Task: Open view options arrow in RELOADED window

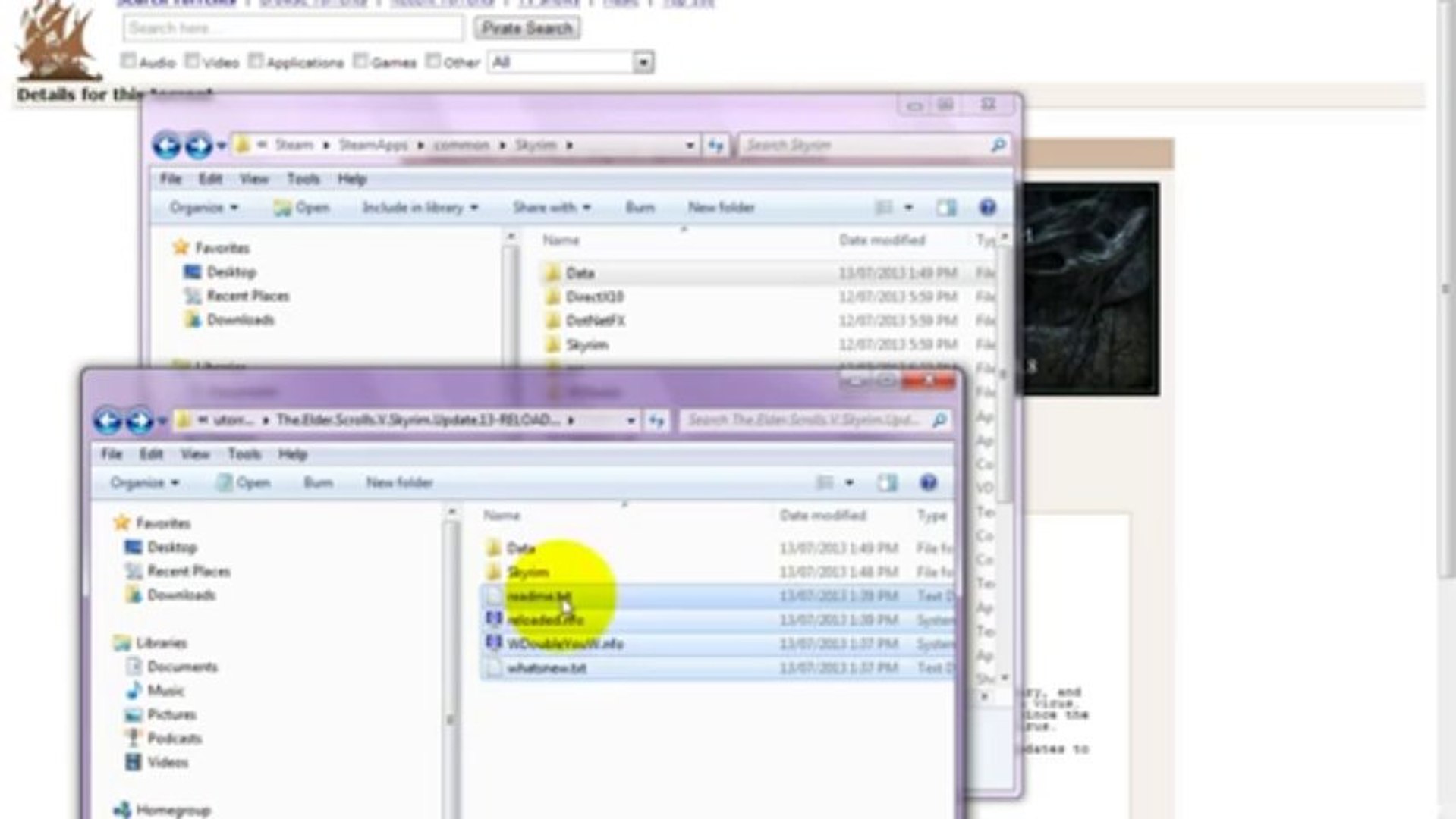Action: [x=849, y=482]
